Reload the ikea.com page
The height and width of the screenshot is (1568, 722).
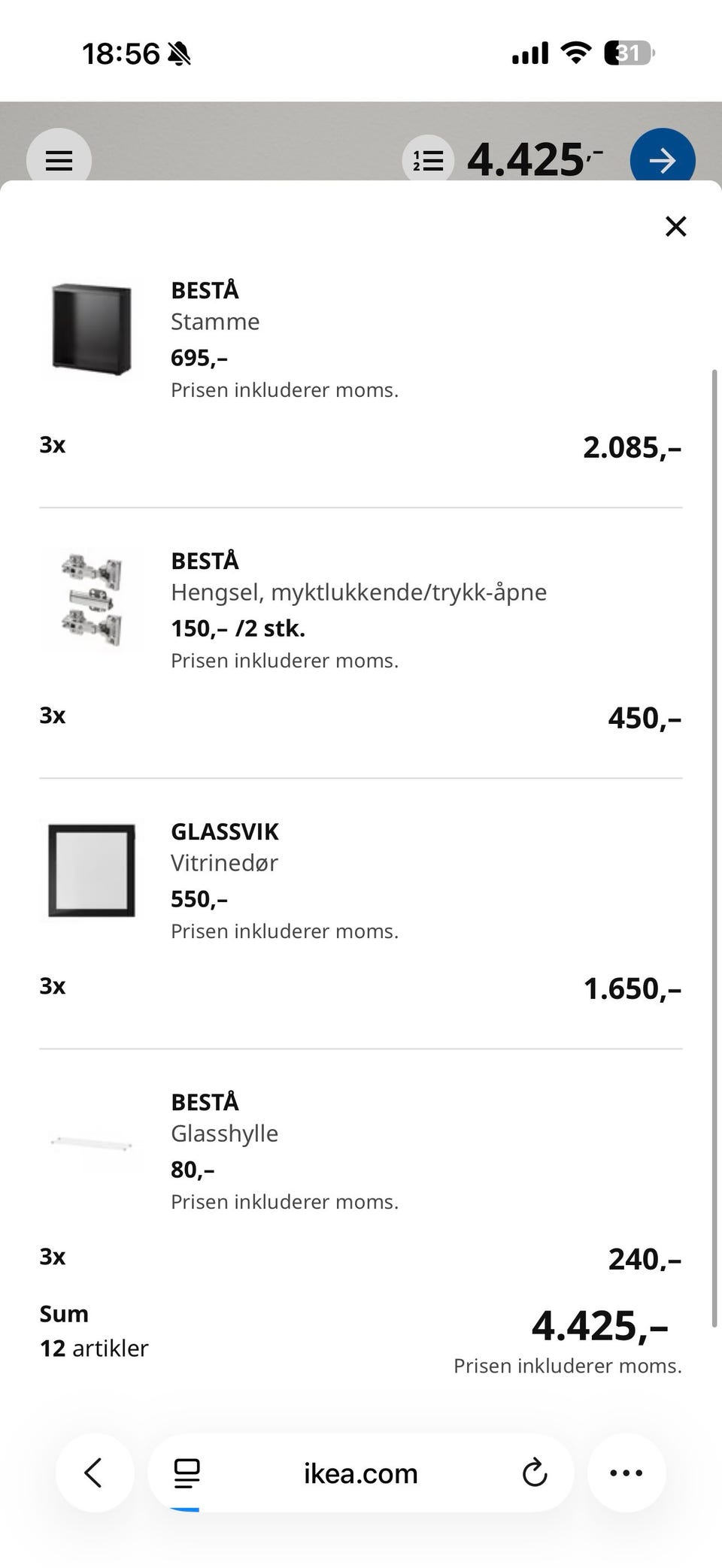(534, 1473)
